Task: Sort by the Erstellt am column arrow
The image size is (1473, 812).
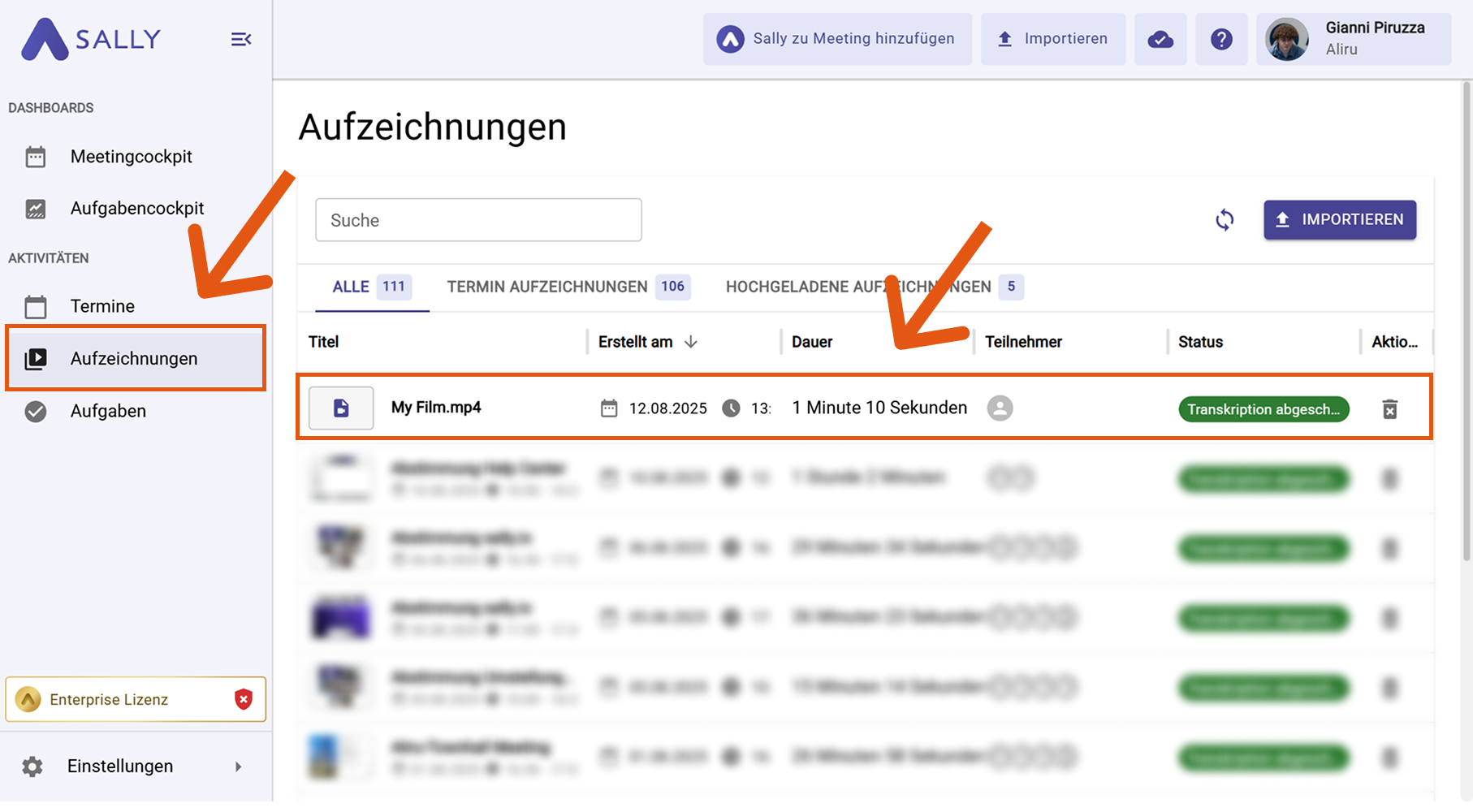Action: pyautogui.click(x=691, y=342)
